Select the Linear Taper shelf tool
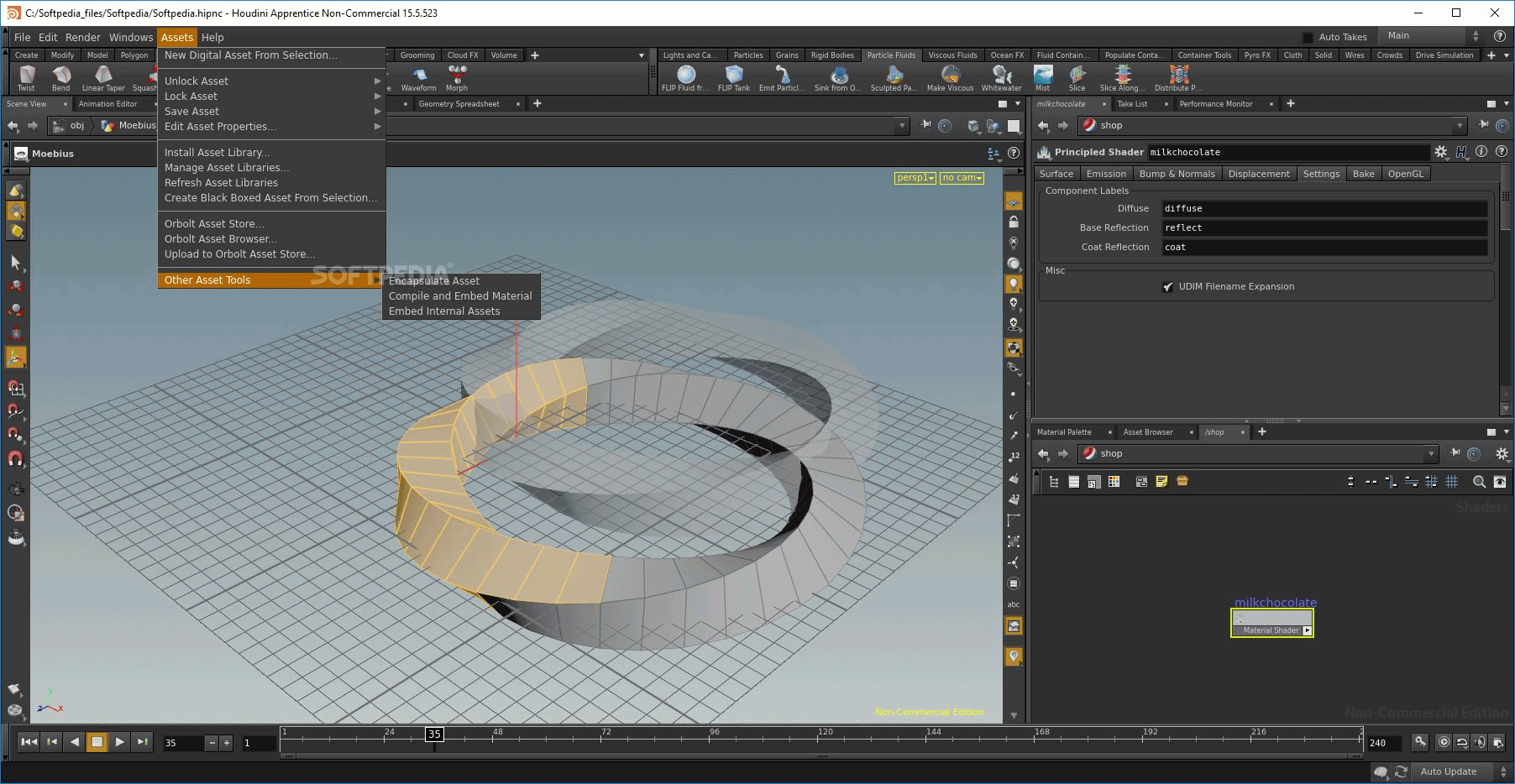Screen dimensions: 1515x784 (103, 78)
